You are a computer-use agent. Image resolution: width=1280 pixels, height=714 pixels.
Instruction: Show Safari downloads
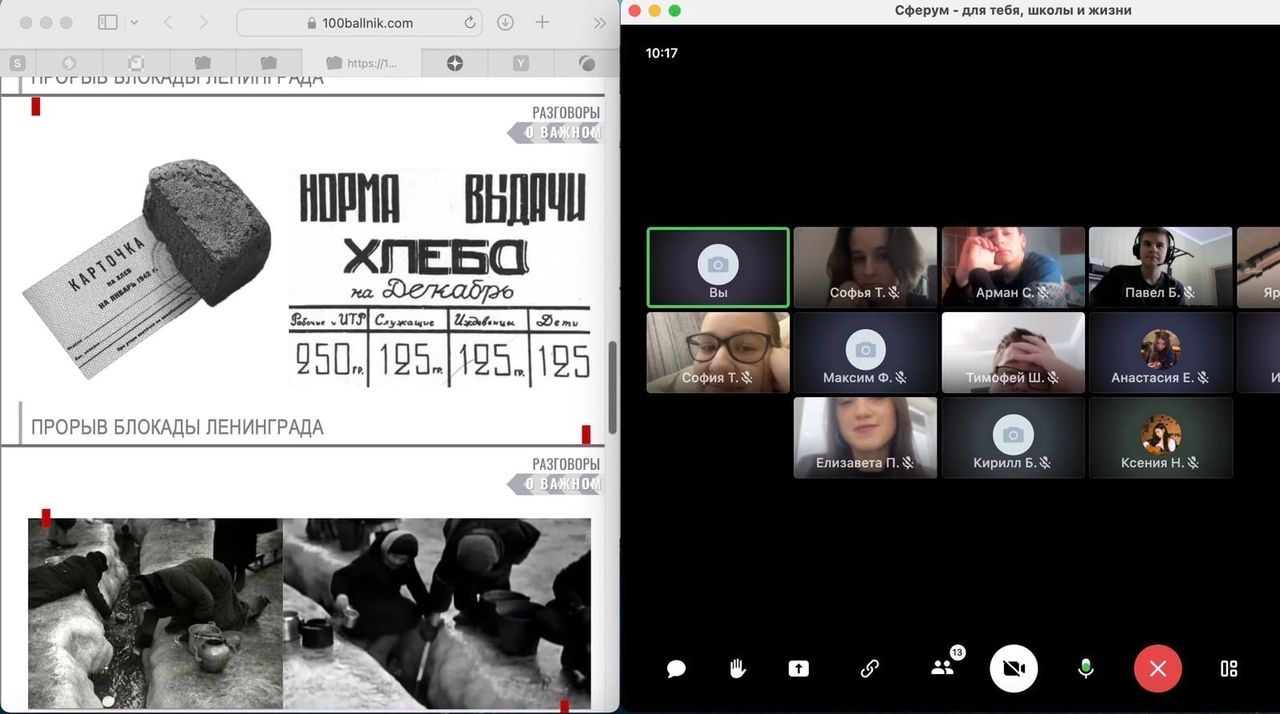tap(505, 22)
